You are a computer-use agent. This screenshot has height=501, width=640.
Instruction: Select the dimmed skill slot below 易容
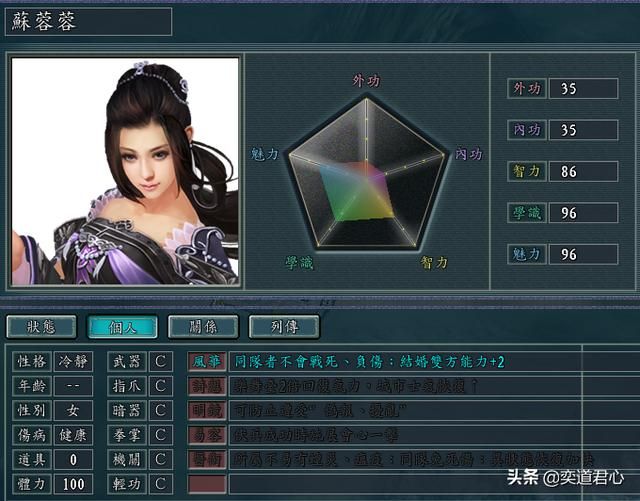[207, 460]
